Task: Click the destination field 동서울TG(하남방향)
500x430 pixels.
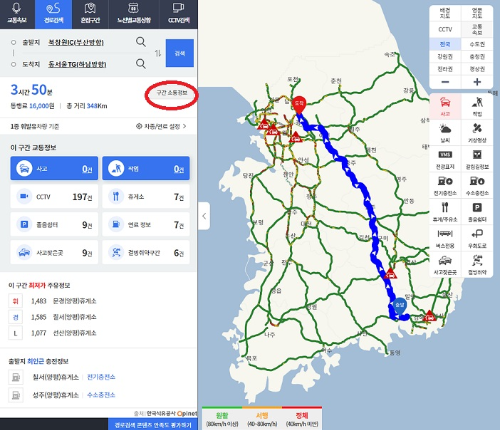Action: (x=77, y=64)
